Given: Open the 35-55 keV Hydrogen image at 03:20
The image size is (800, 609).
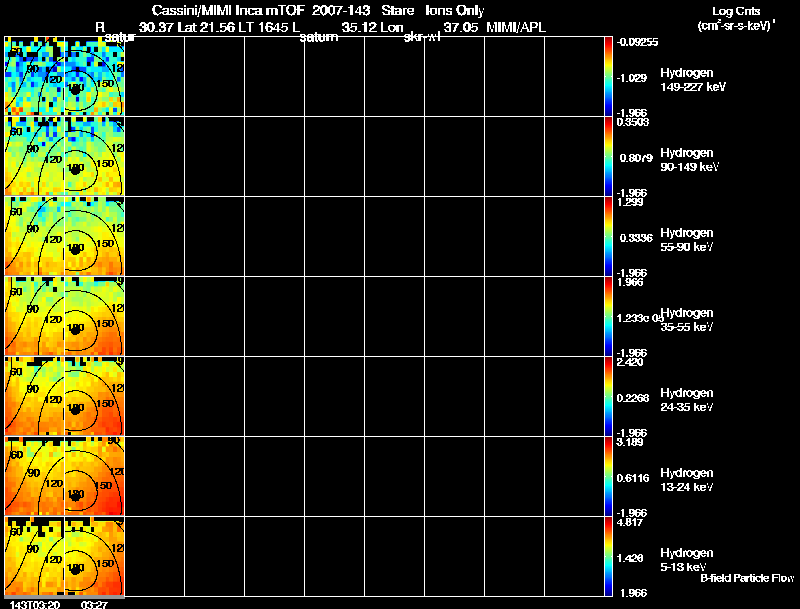Looking at the screenshot, I should click(34, 316).
